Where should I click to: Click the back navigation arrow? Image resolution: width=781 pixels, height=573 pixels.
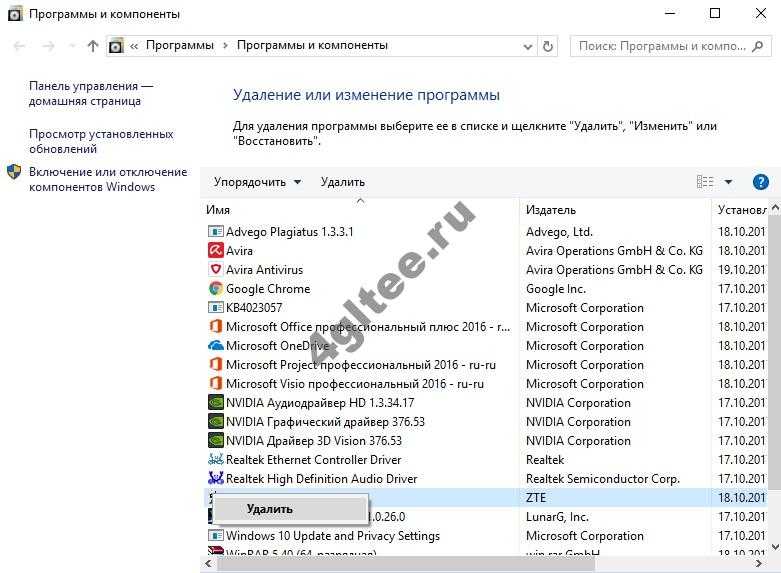[x=19, y=46]
